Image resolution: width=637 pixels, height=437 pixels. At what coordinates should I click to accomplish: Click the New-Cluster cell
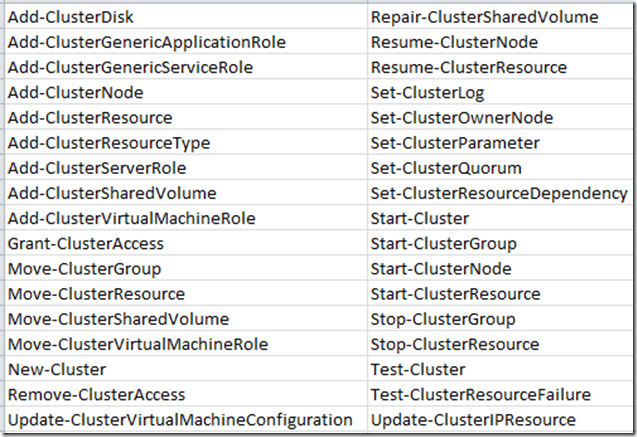coord(56,369)
